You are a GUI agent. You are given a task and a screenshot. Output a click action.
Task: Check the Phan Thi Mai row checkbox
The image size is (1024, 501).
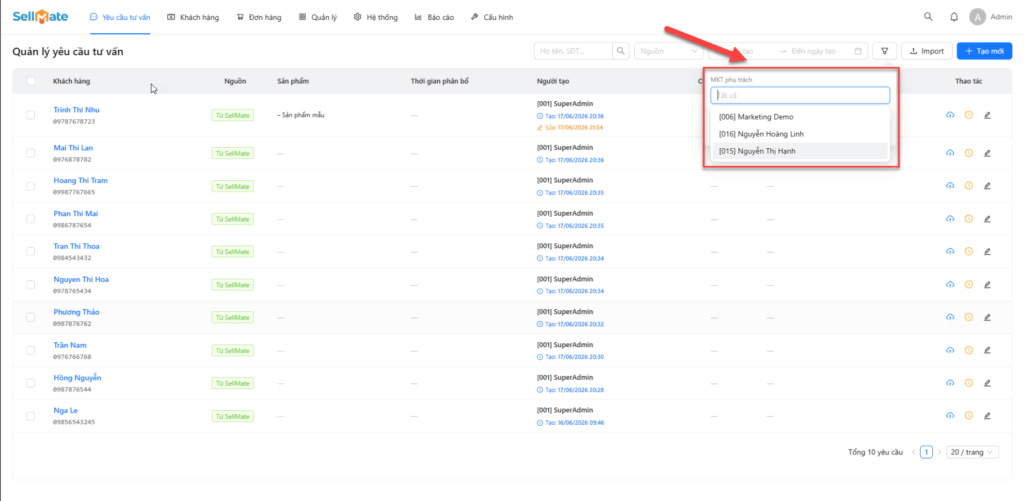pos(31,219)
